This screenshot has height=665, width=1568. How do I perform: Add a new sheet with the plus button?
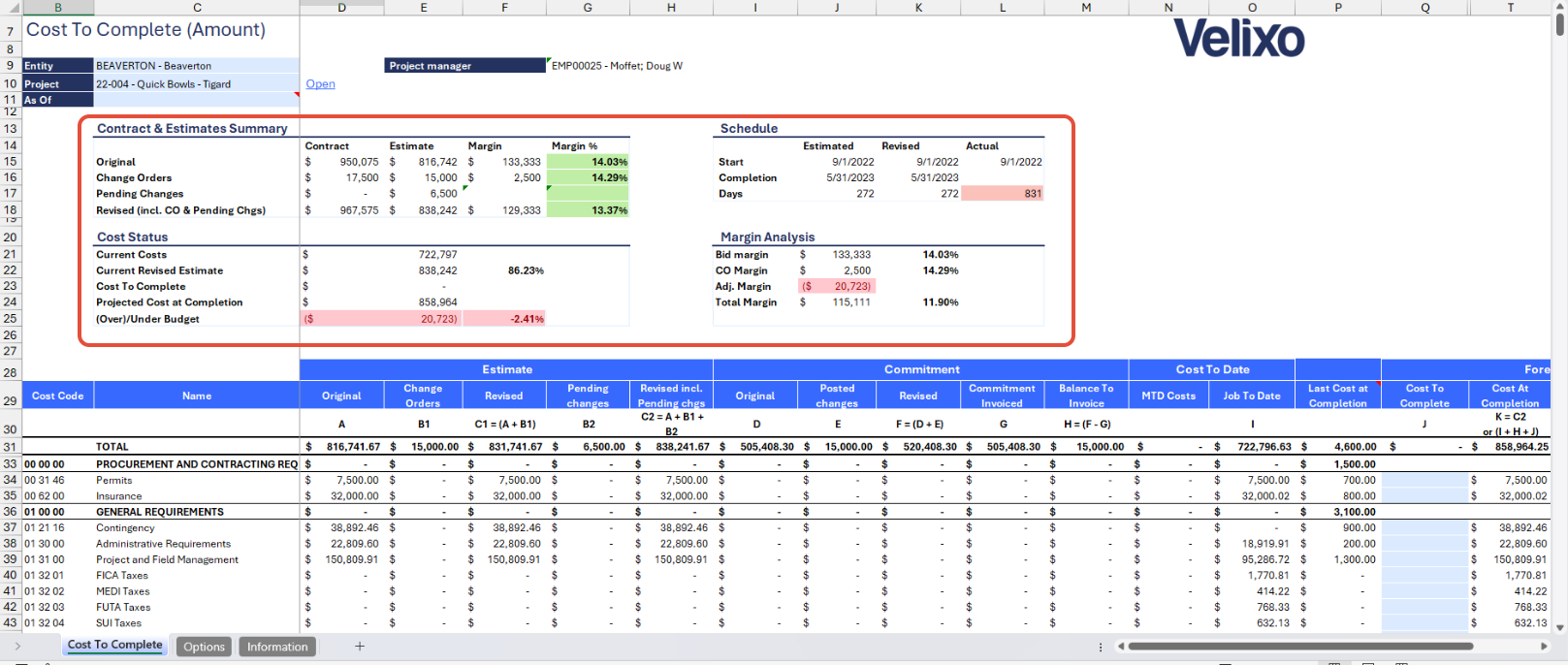tap(360, 647)
